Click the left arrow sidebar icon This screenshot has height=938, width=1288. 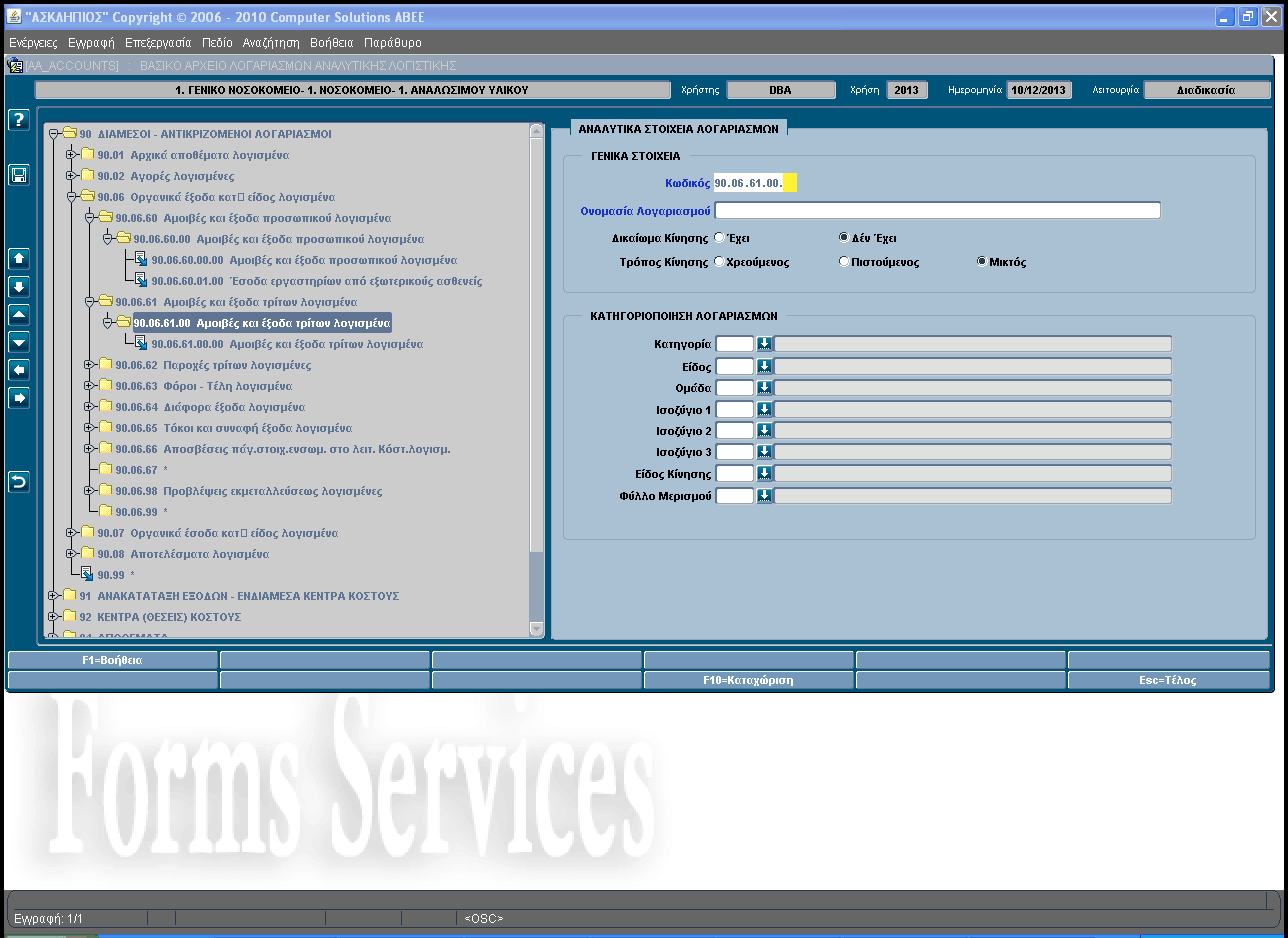(19, 370)
